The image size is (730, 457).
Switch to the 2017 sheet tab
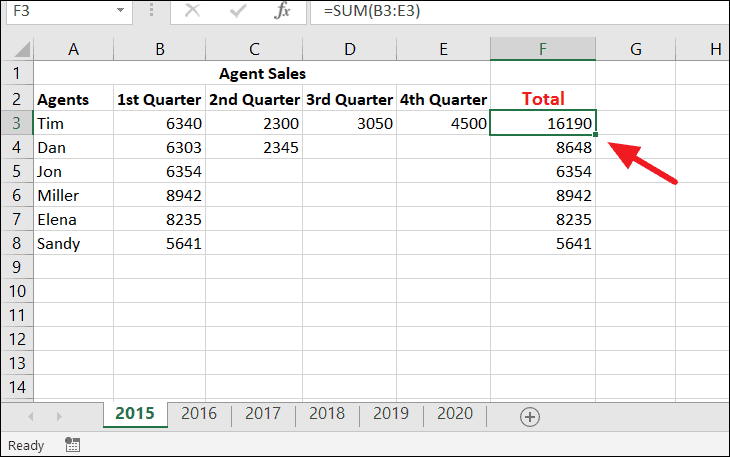click(x=263, y=413)
